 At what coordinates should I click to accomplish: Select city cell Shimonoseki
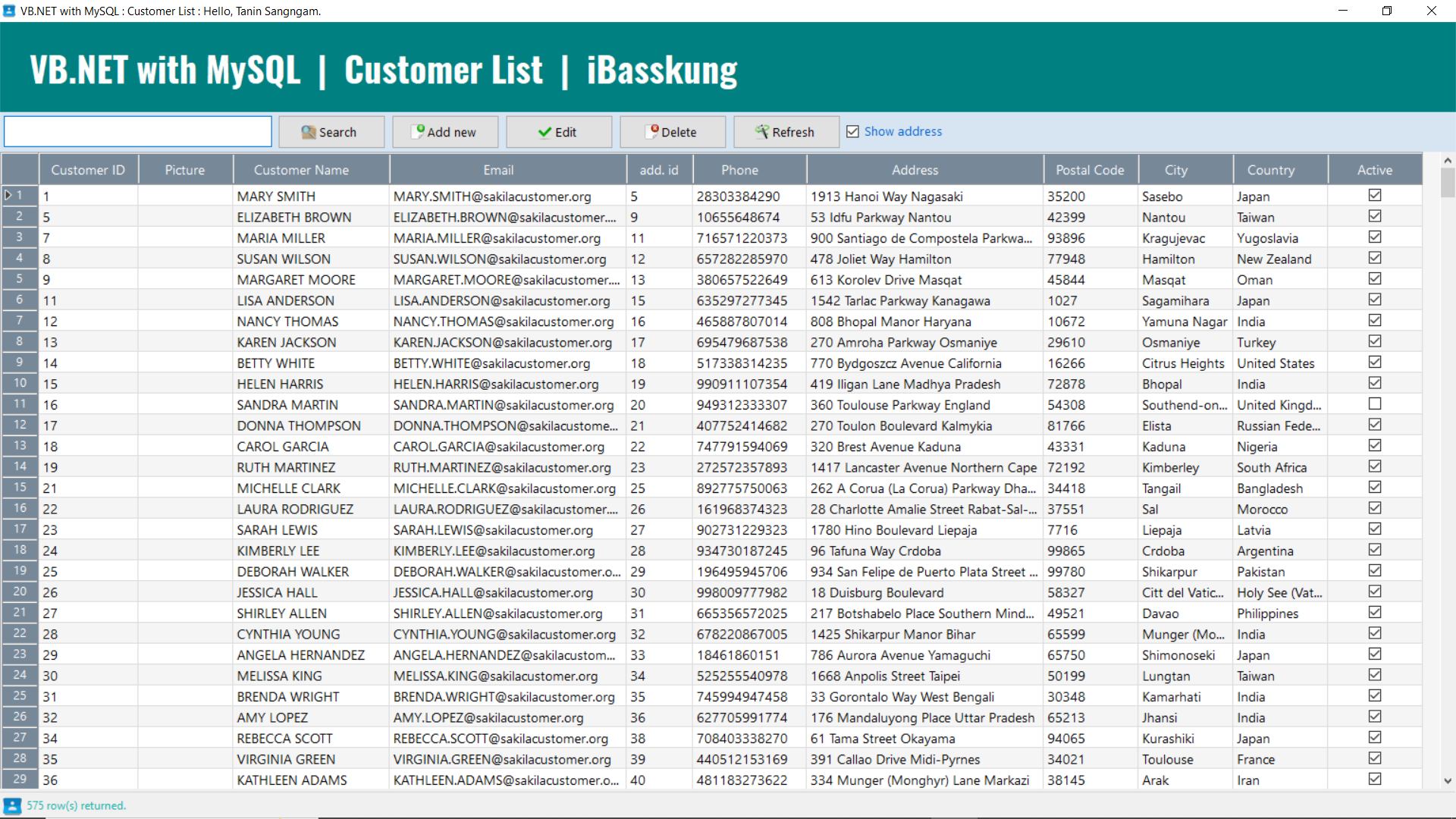tap(1186, 655)
